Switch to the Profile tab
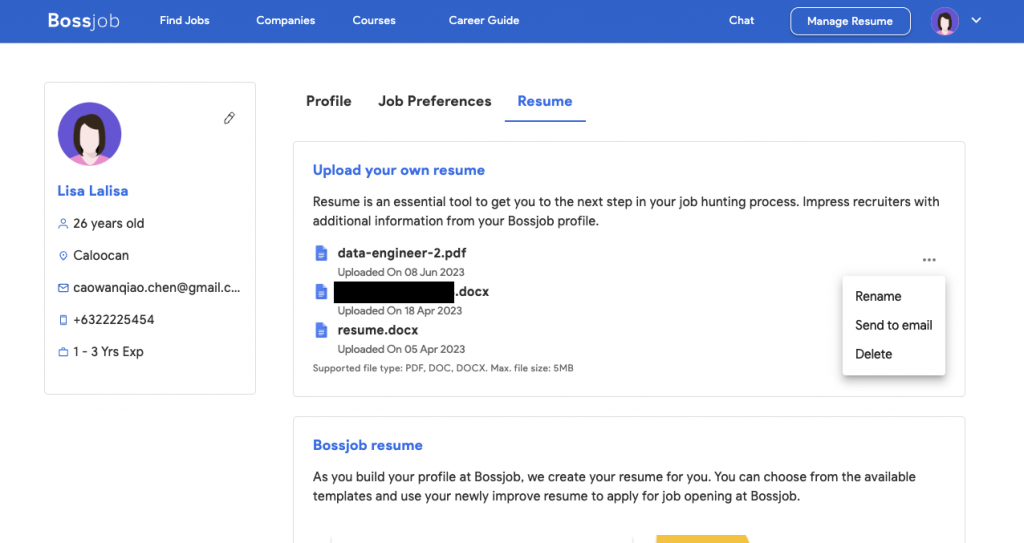Screen dimensions: 1024x543 pyautogui.click(x=328, y=101)
